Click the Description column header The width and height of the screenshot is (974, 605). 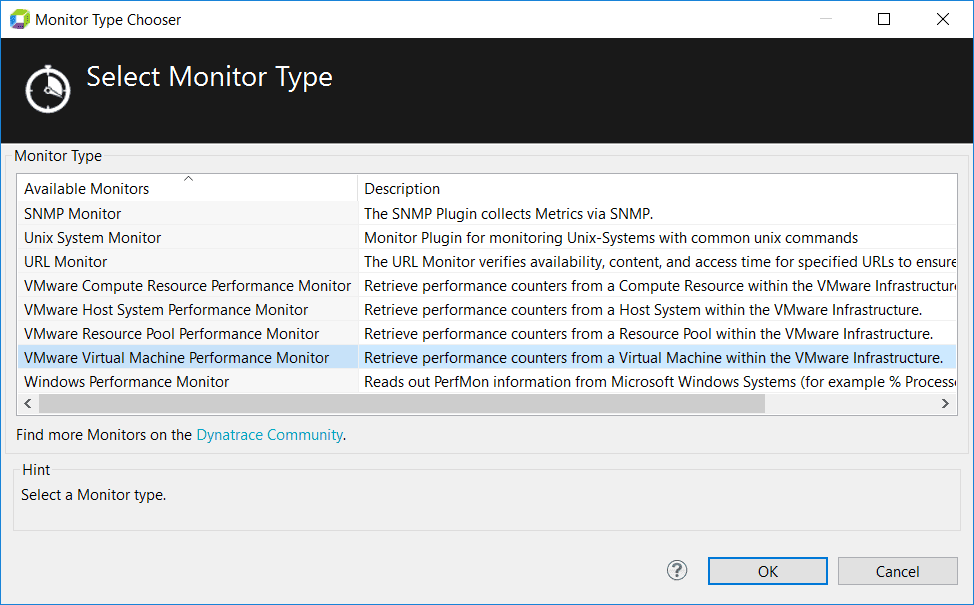tap(657, 188)
